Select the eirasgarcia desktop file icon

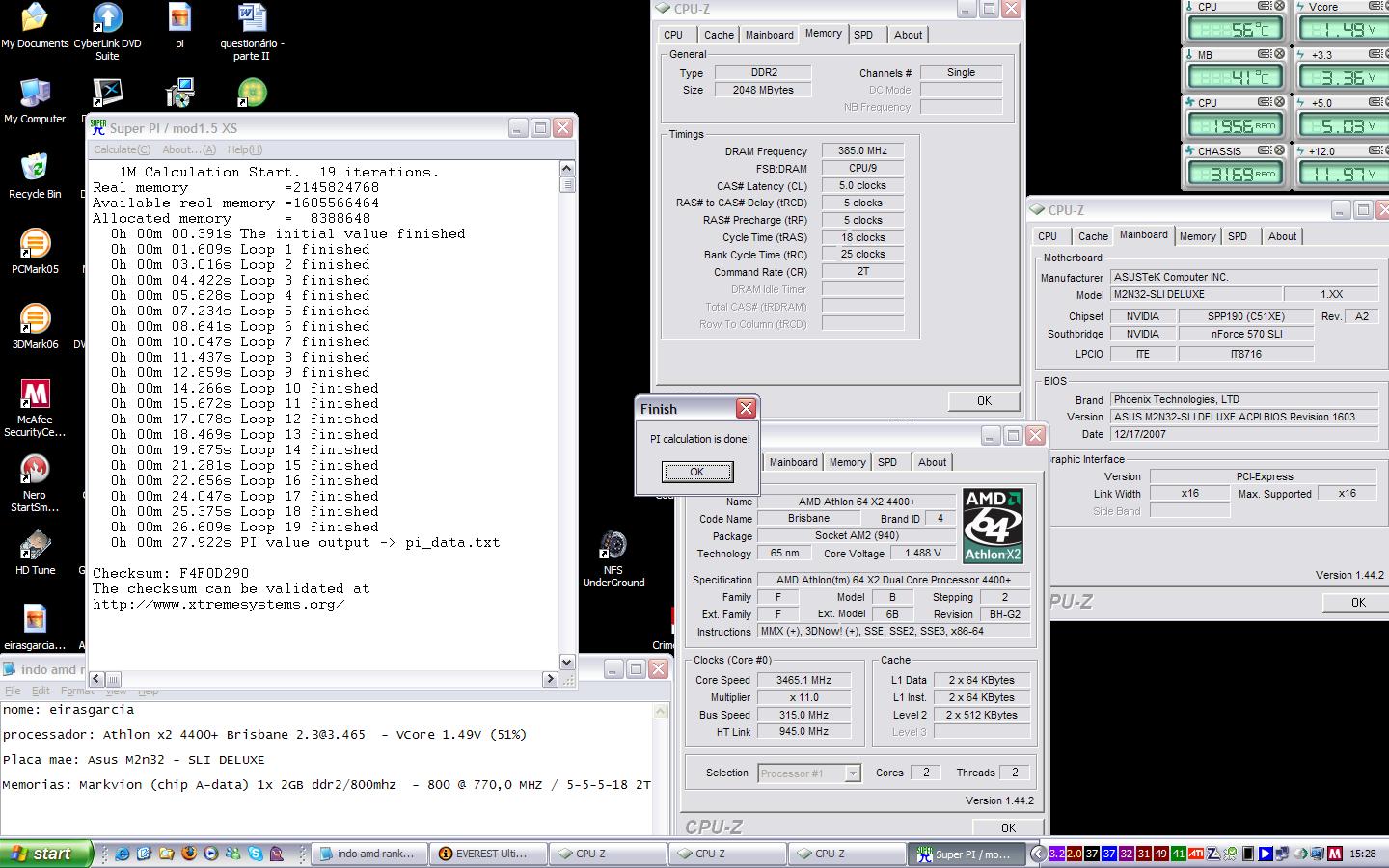[35, 628]
